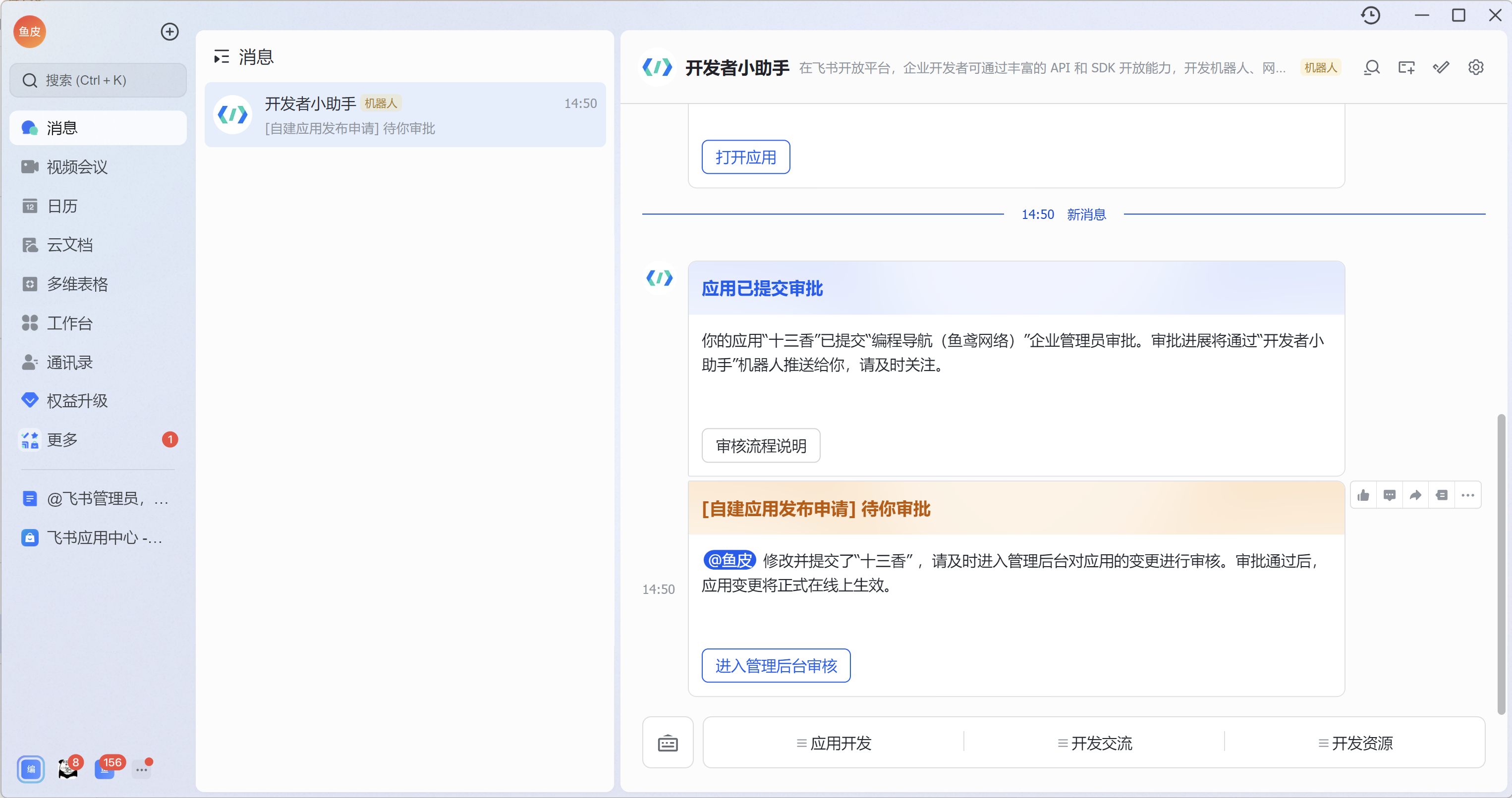Image resolution: width=1512 pixels, height=798 pixels.
Task: Open chat settings gear icon
Action: (x=1476, y=67)
